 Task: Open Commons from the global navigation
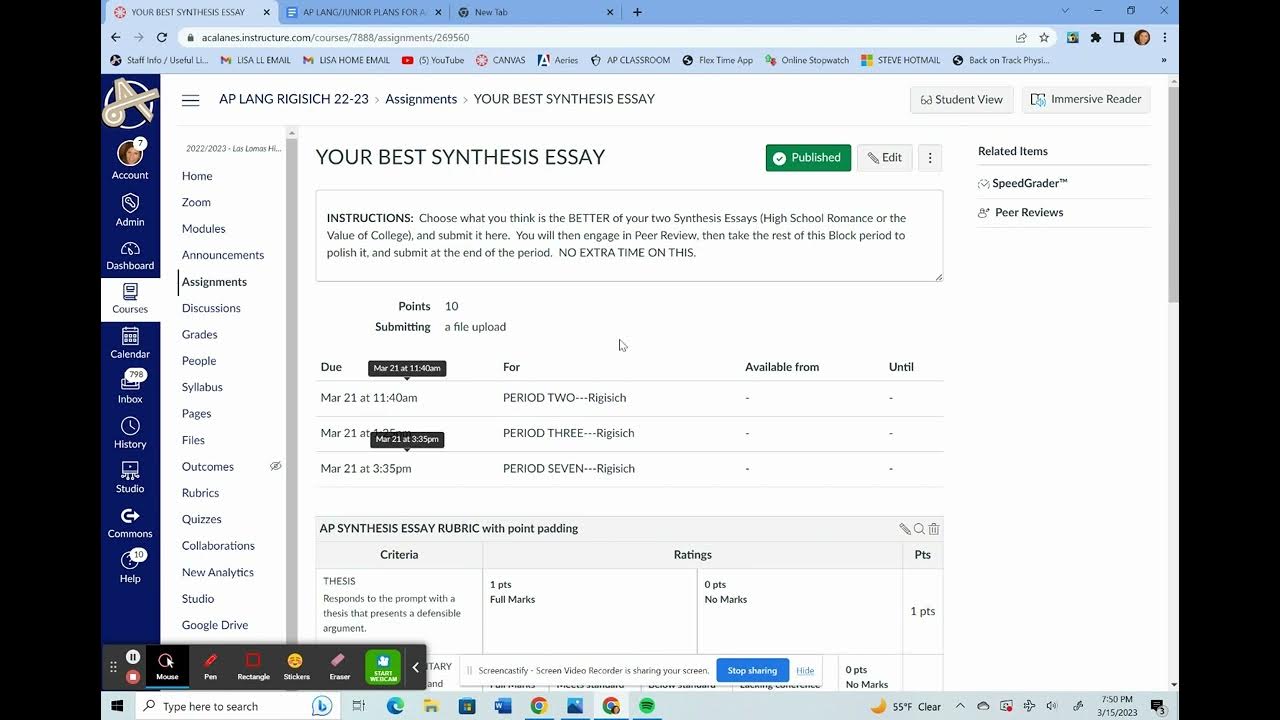[x=130, y=522]
